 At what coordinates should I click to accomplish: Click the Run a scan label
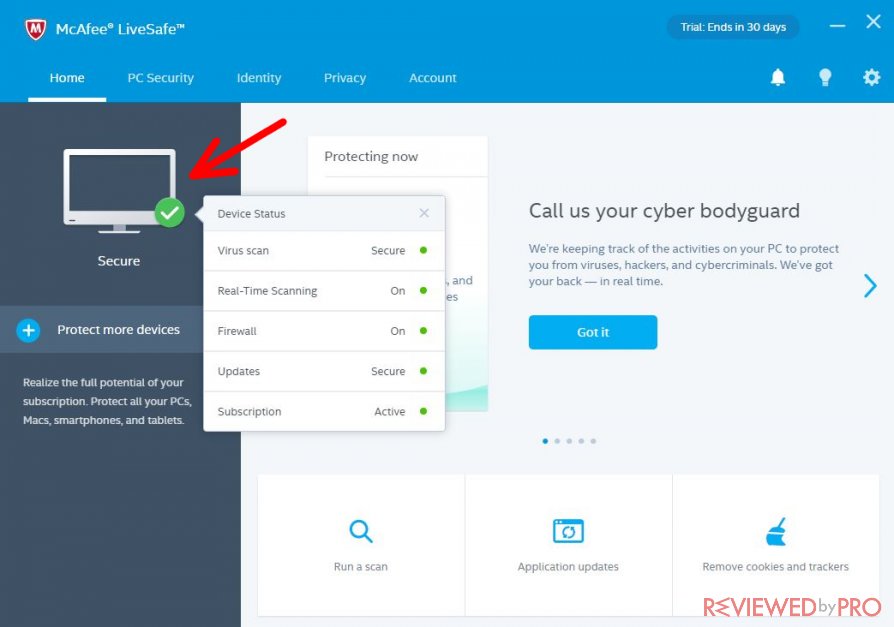pos(361,567)
